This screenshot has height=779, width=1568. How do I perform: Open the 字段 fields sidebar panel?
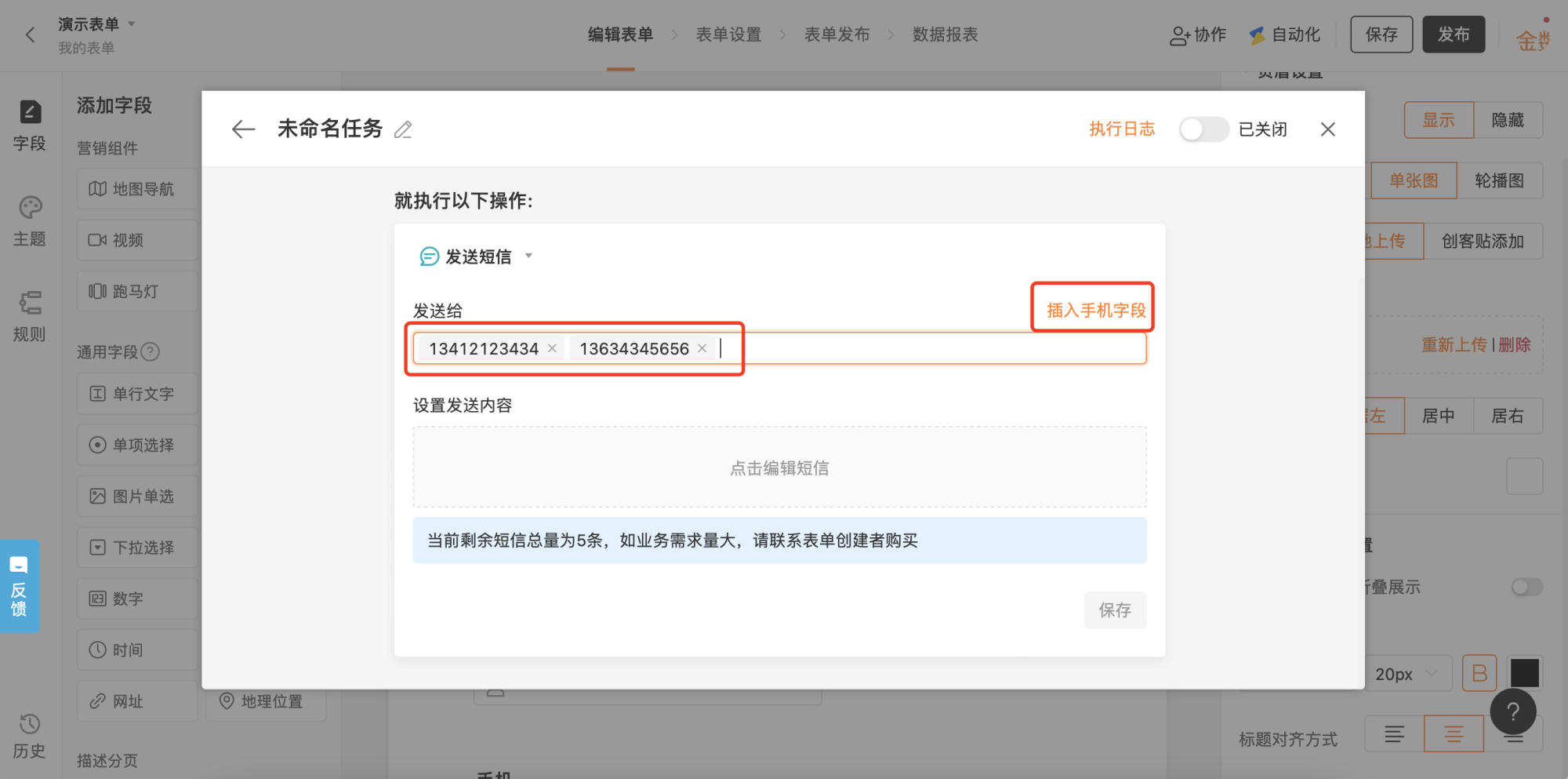click(30, 126)
